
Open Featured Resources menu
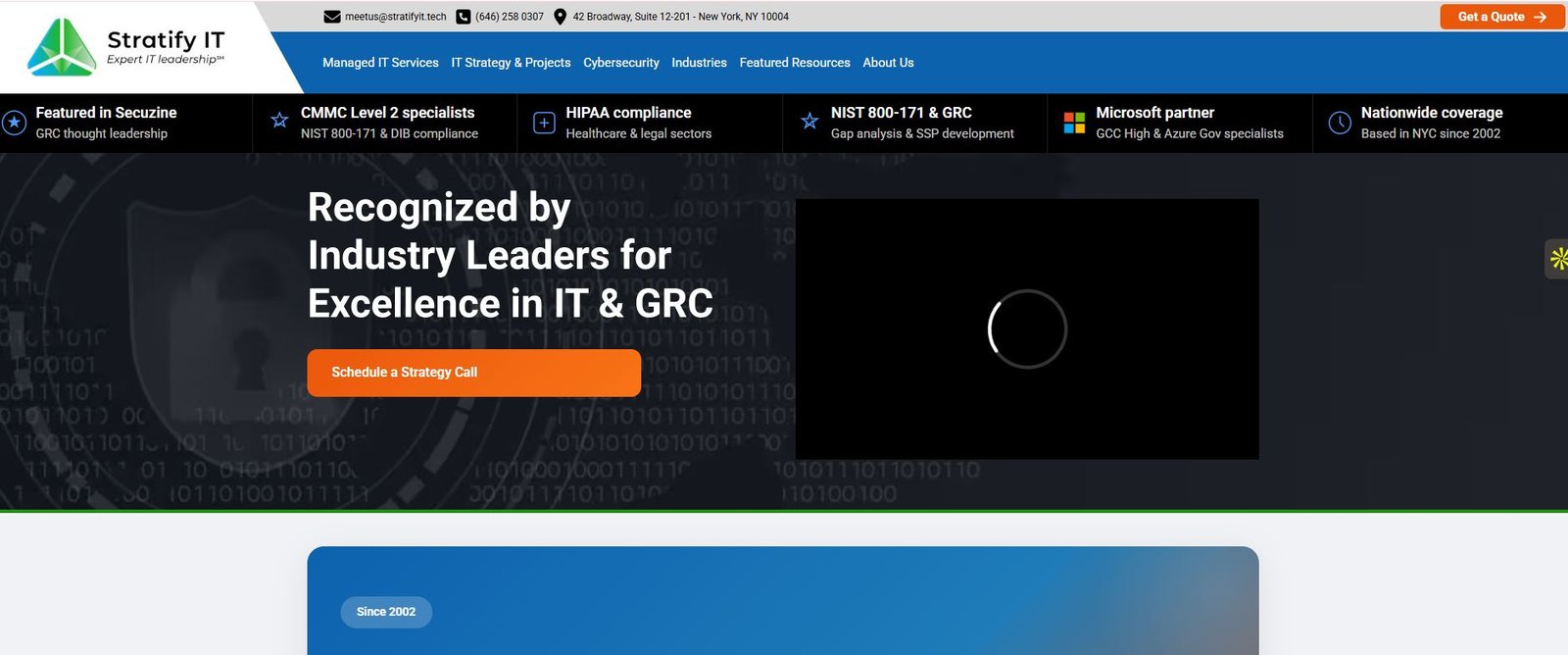(x=795, y=63)
